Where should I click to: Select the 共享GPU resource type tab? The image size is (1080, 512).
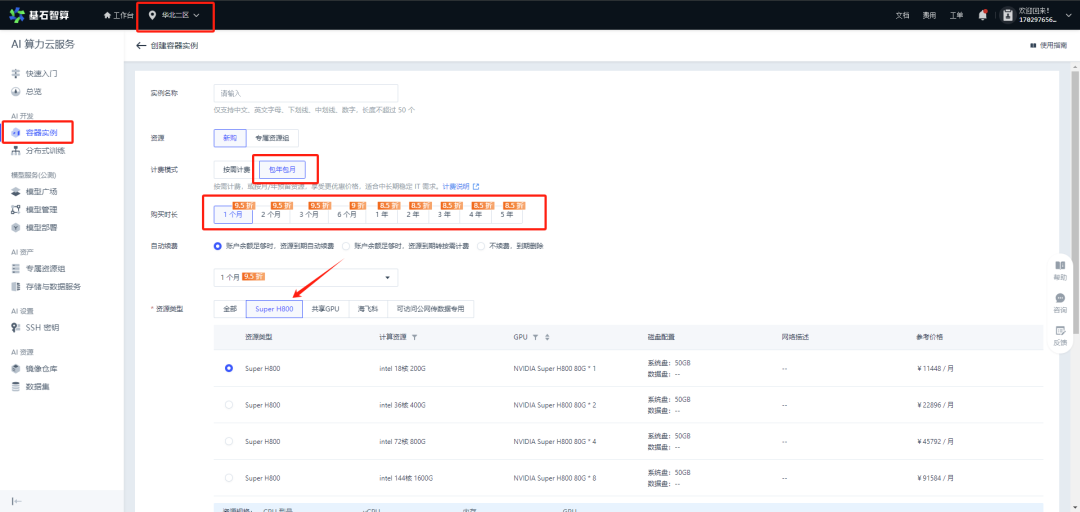(326, 309)
